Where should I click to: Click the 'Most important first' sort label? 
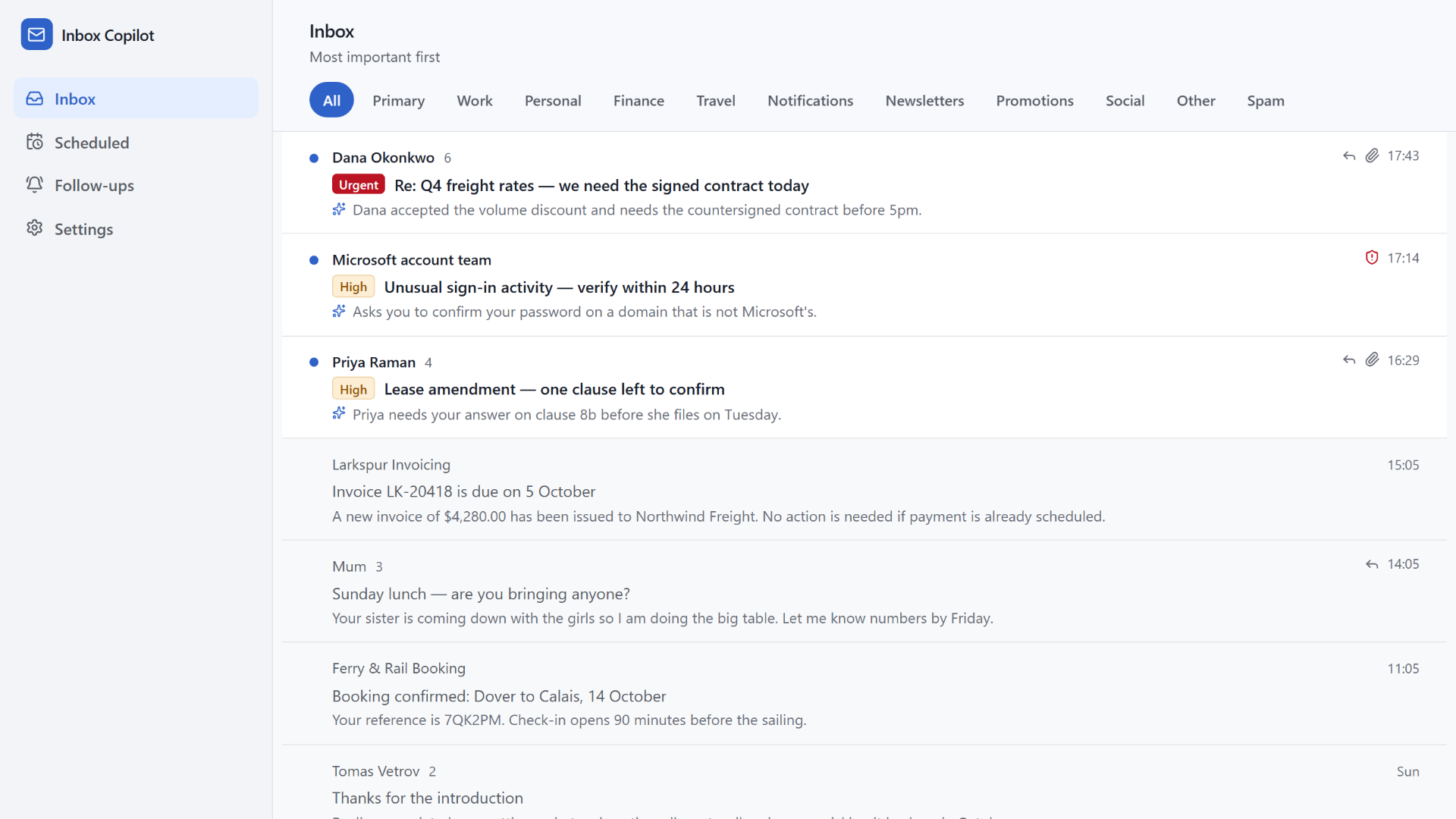pos(375,57)
